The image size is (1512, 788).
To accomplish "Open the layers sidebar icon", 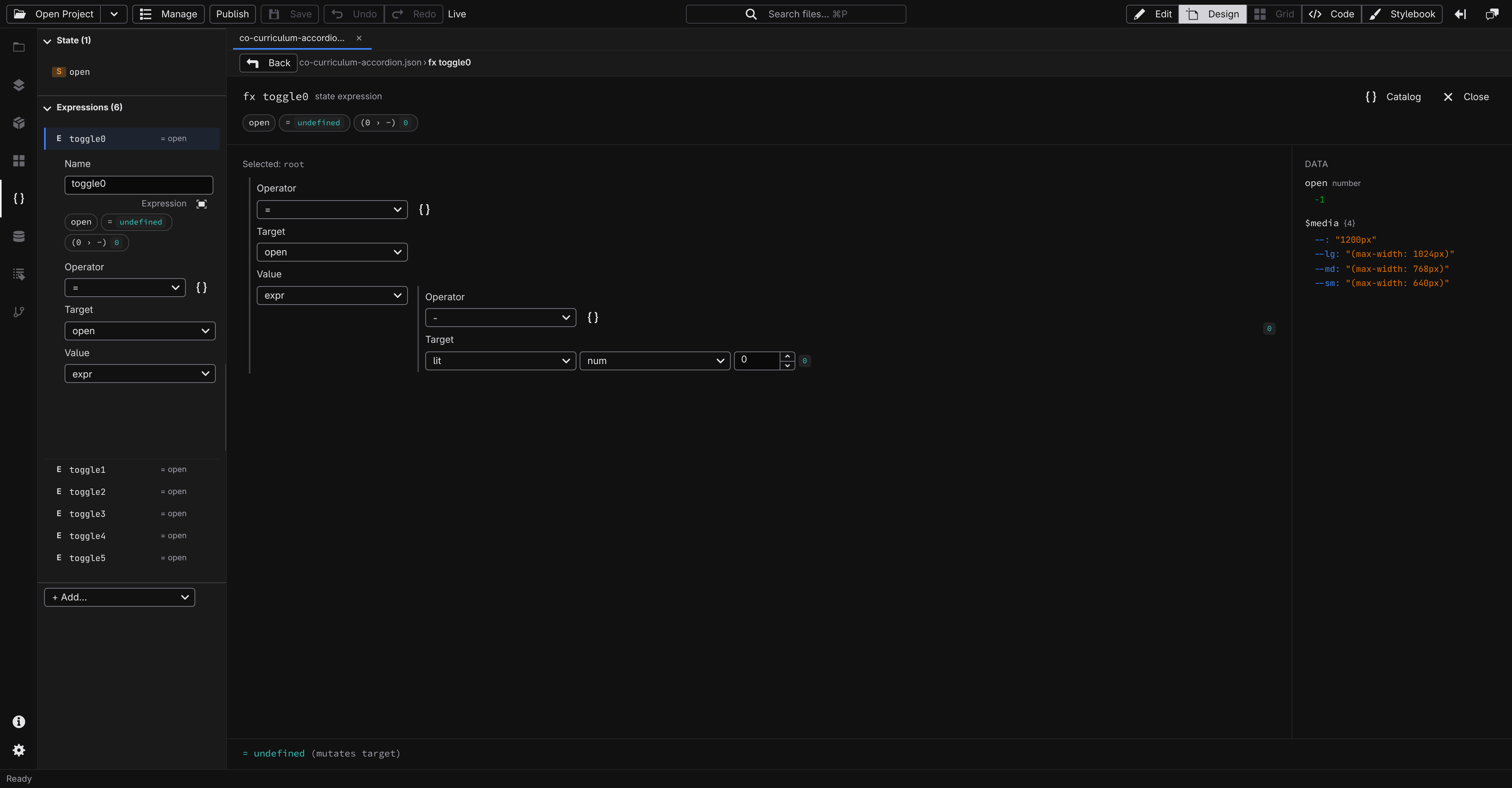I will [19, 85].
